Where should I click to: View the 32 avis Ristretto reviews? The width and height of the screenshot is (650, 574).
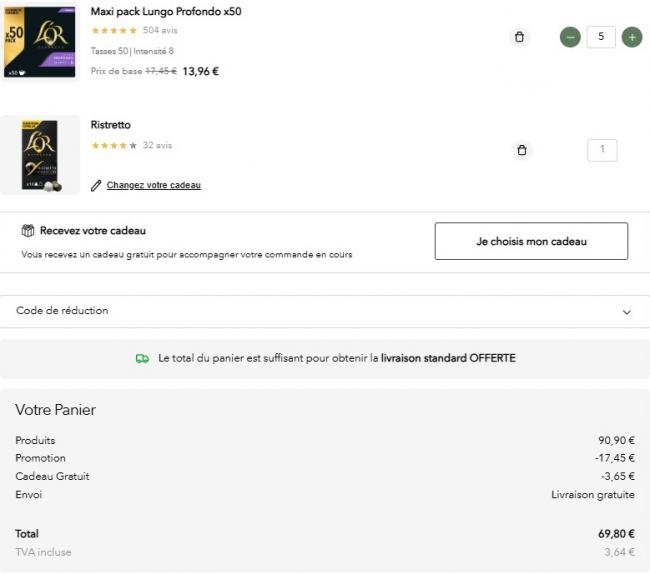tap(157, 145)
